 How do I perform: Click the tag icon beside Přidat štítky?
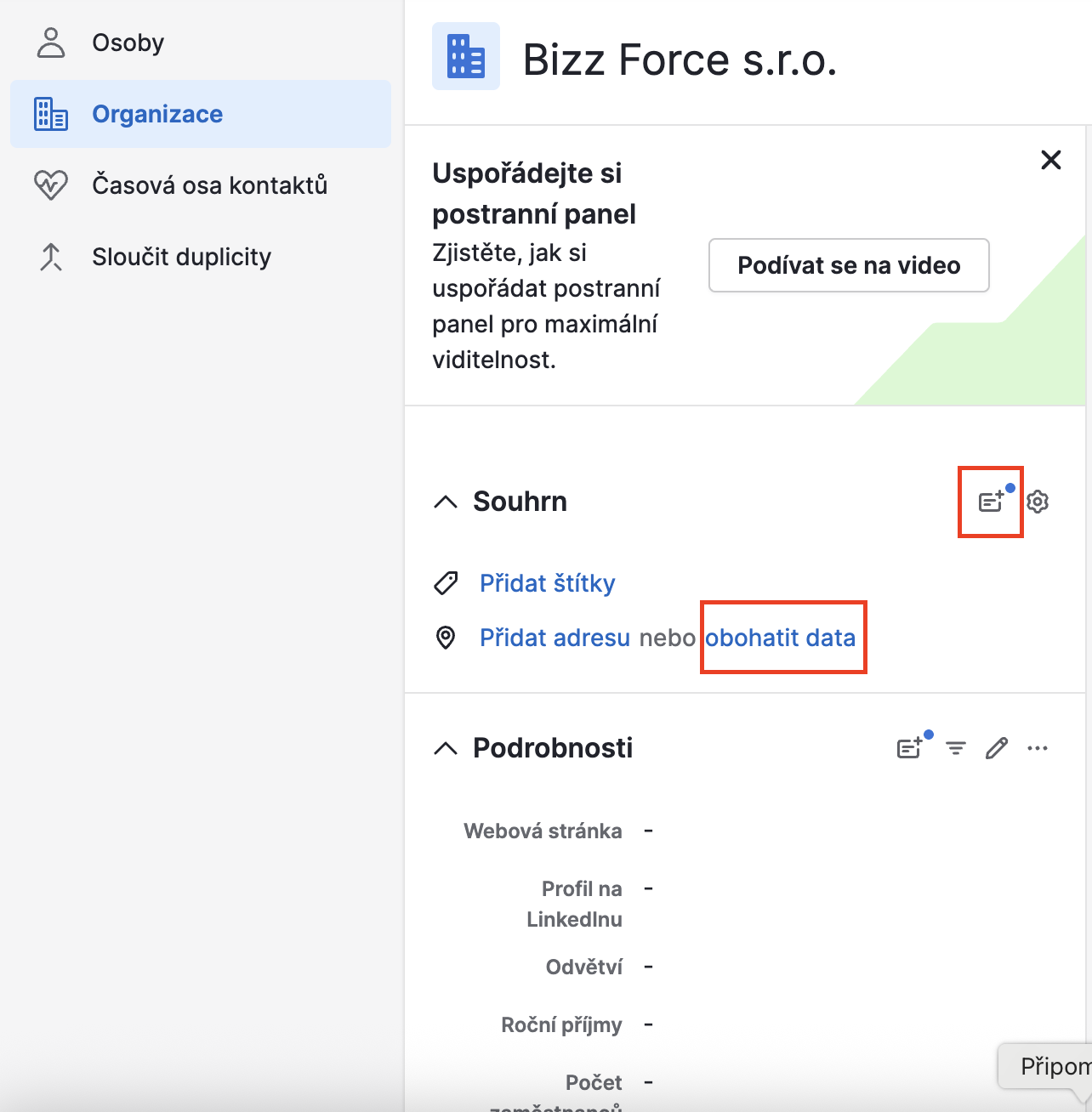446,583
